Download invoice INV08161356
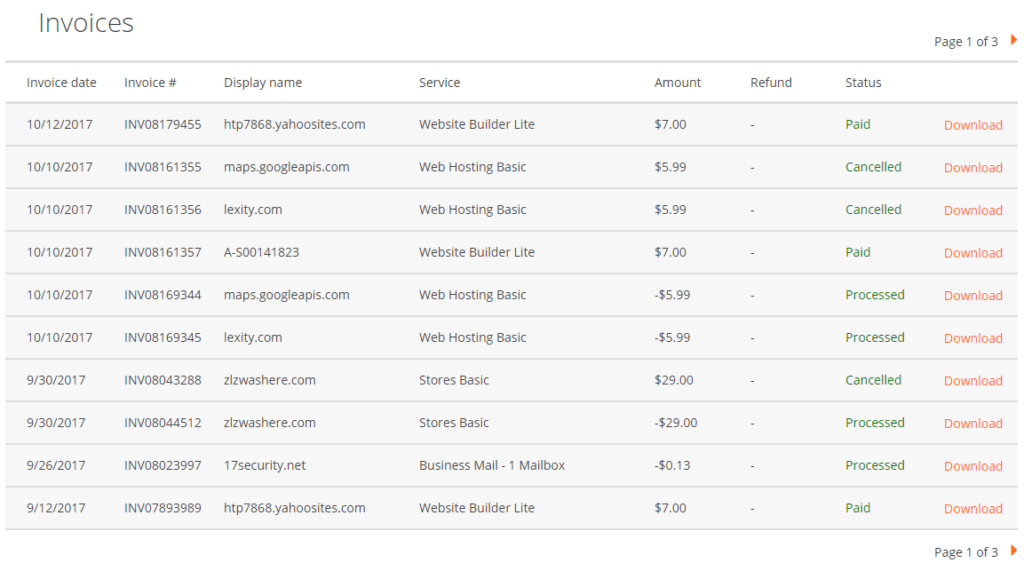The width and height of the screenshot is (1024, 563). point(972,210)
